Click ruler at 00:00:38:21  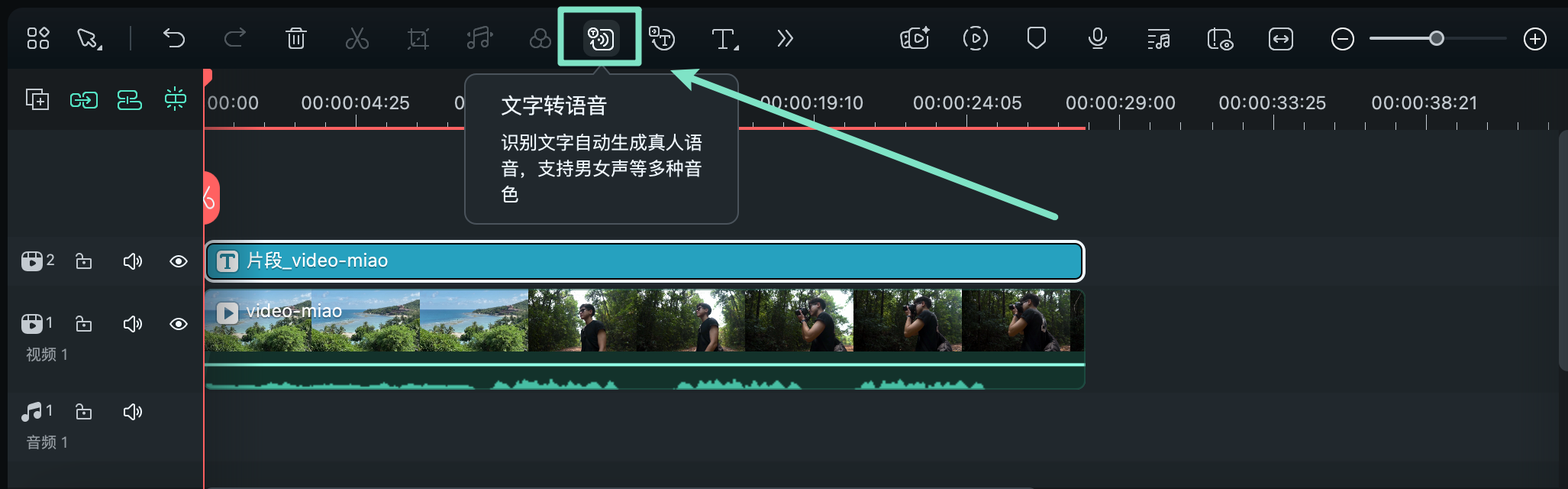(1424, 102)
